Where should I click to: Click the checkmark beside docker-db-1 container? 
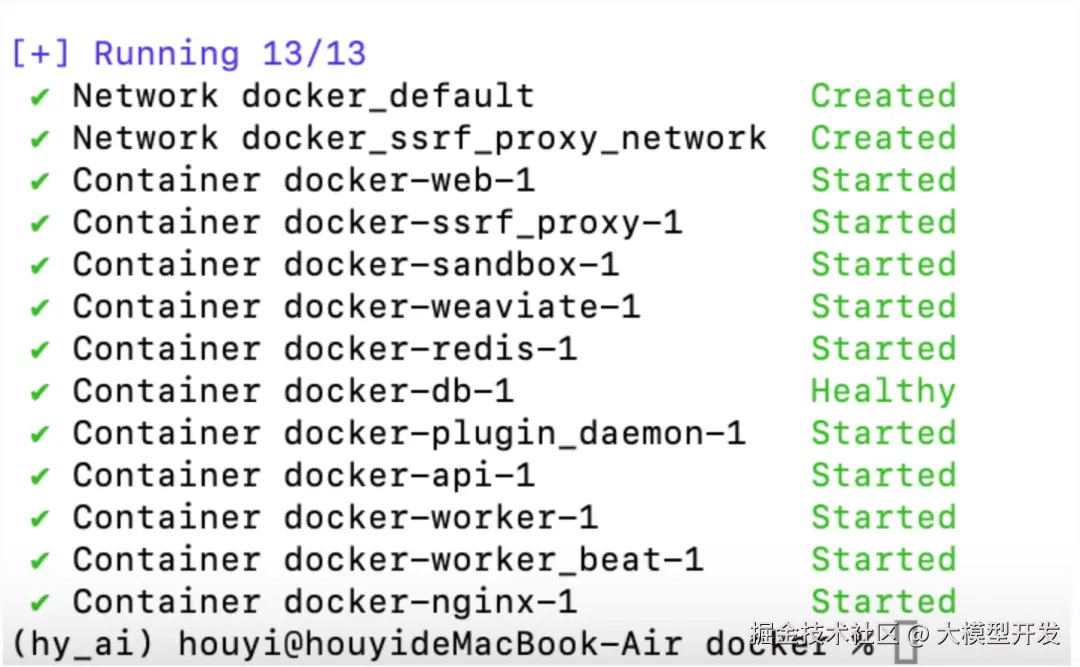click(40, 392)
